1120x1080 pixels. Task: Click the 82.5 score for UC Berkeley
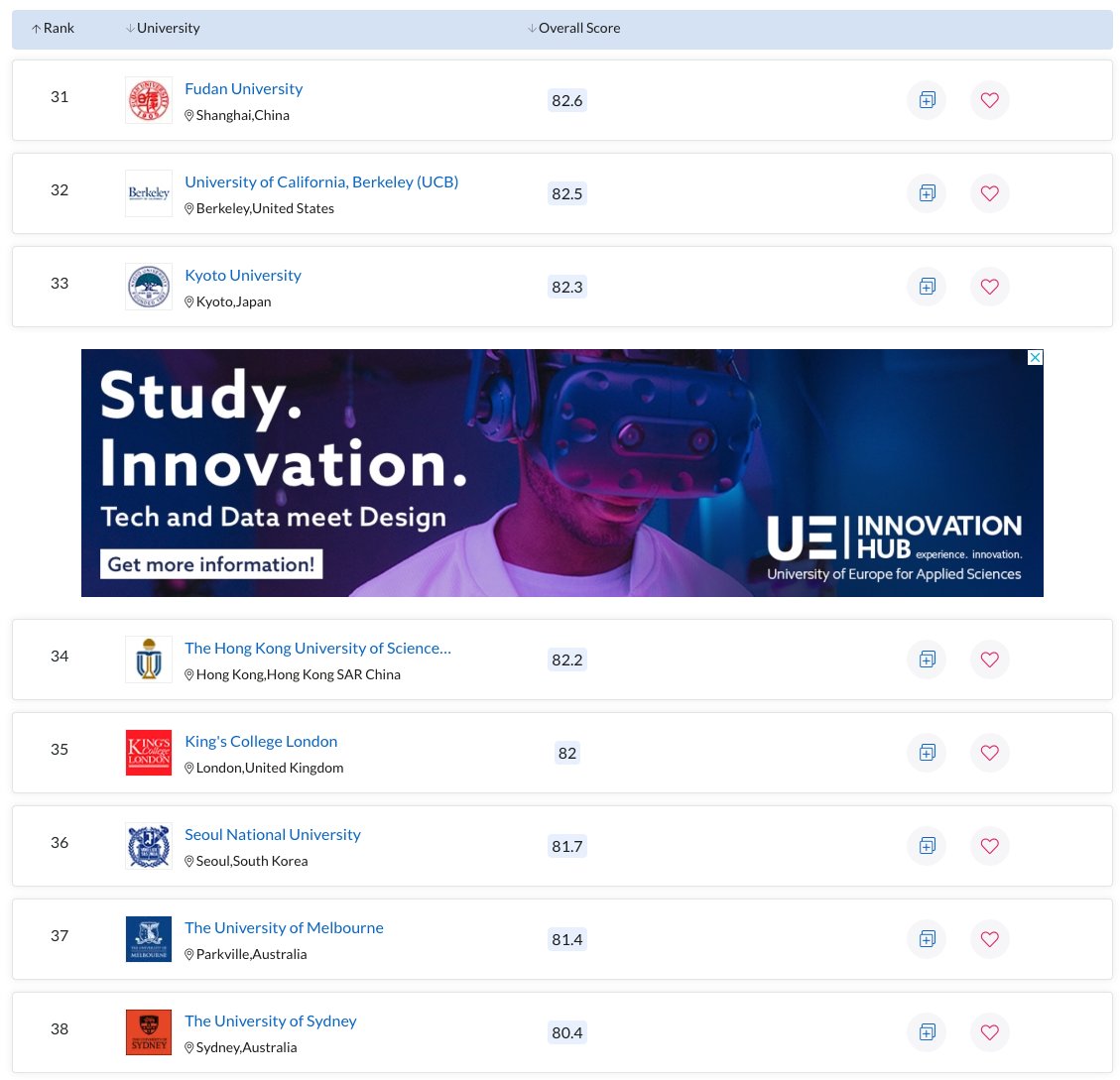567,193
